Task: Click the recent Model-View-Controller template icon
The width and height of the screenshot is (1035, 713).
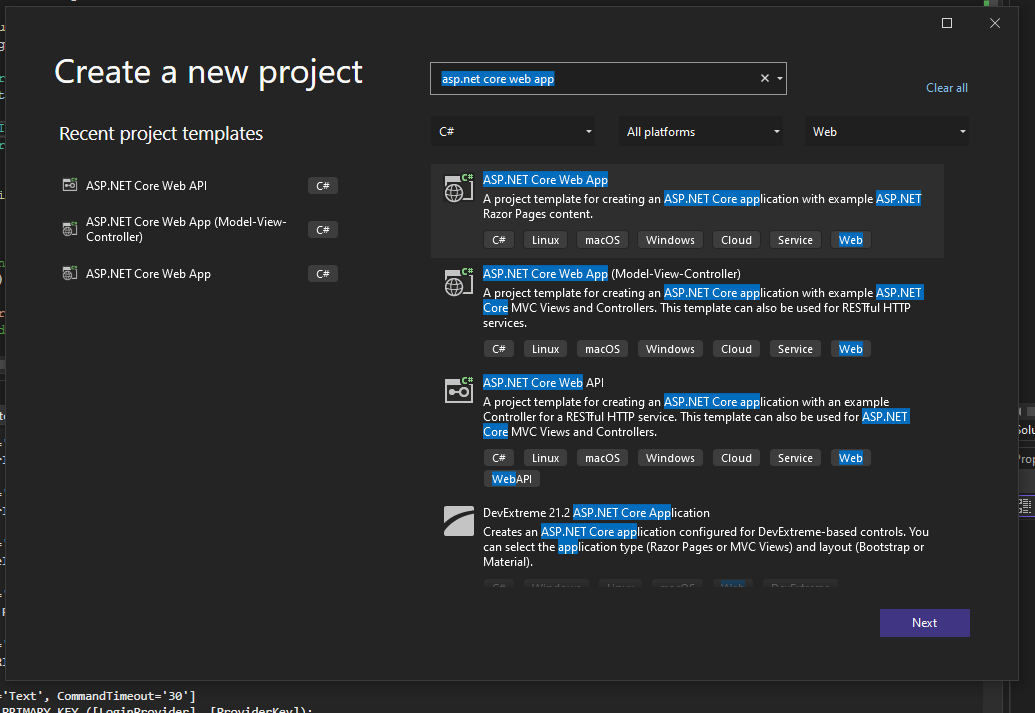Action: [69, 228]
